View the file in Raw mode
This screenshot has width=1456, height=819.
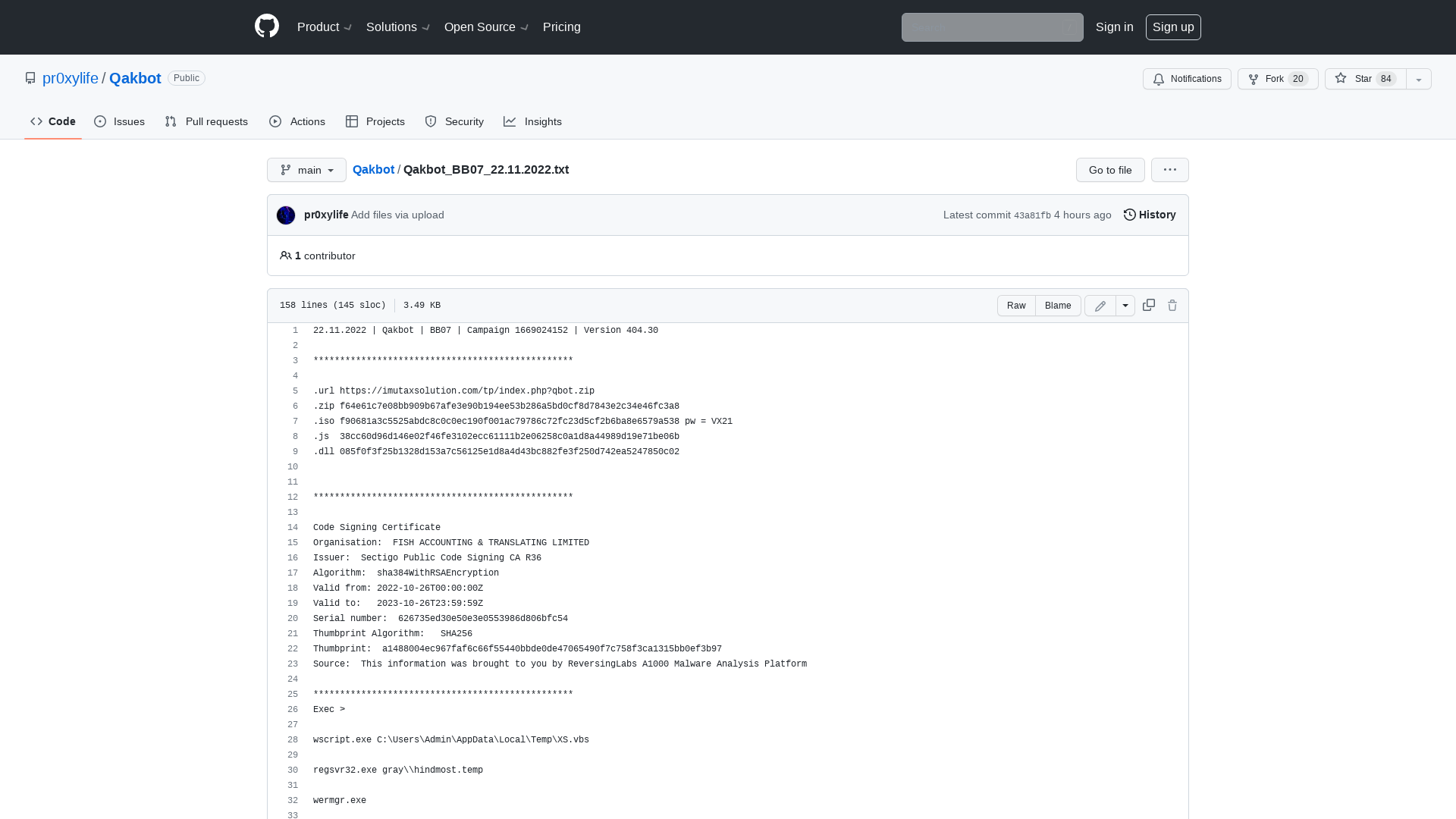[1016, 305]
